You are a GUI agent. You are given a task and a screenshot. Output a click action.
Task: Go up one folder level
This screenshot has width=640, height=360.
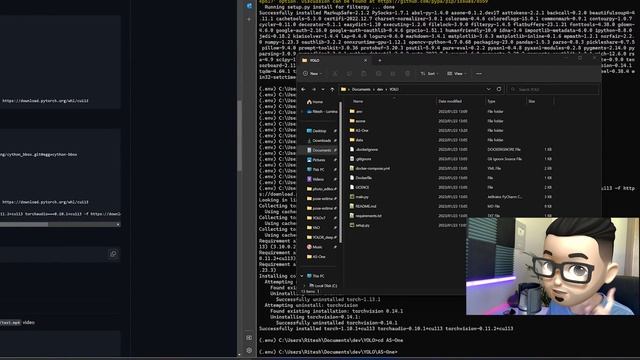pyautogui.click(x=332, y=89)
